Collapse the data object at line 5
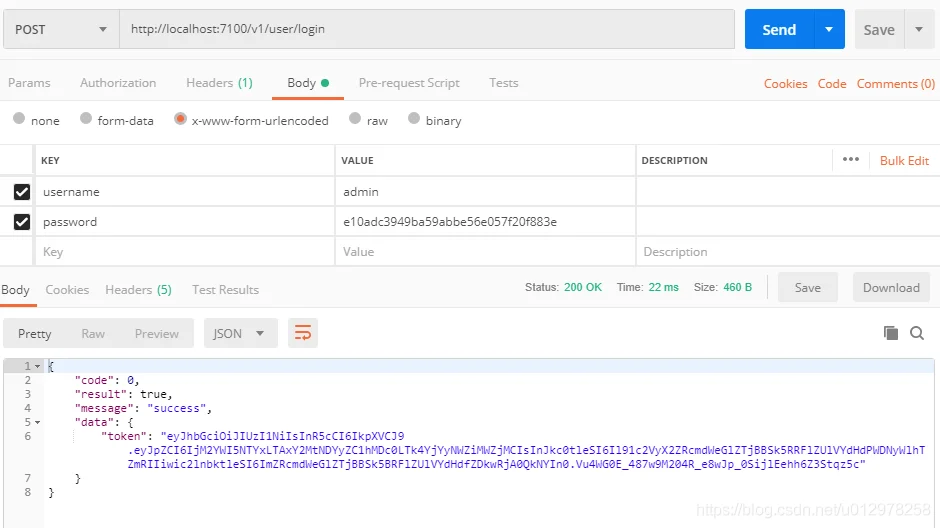 [x=38, y=422]
